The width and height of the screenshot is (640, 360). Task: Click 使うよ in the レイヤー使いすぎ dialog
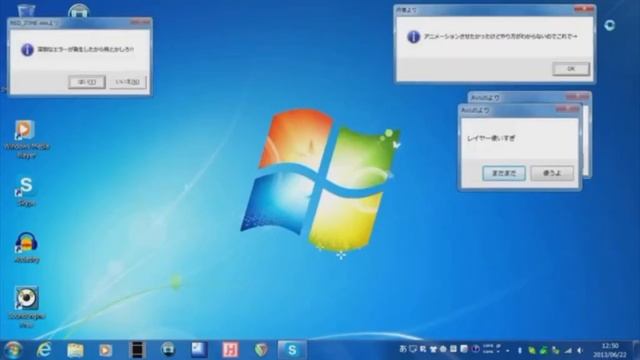552,173
